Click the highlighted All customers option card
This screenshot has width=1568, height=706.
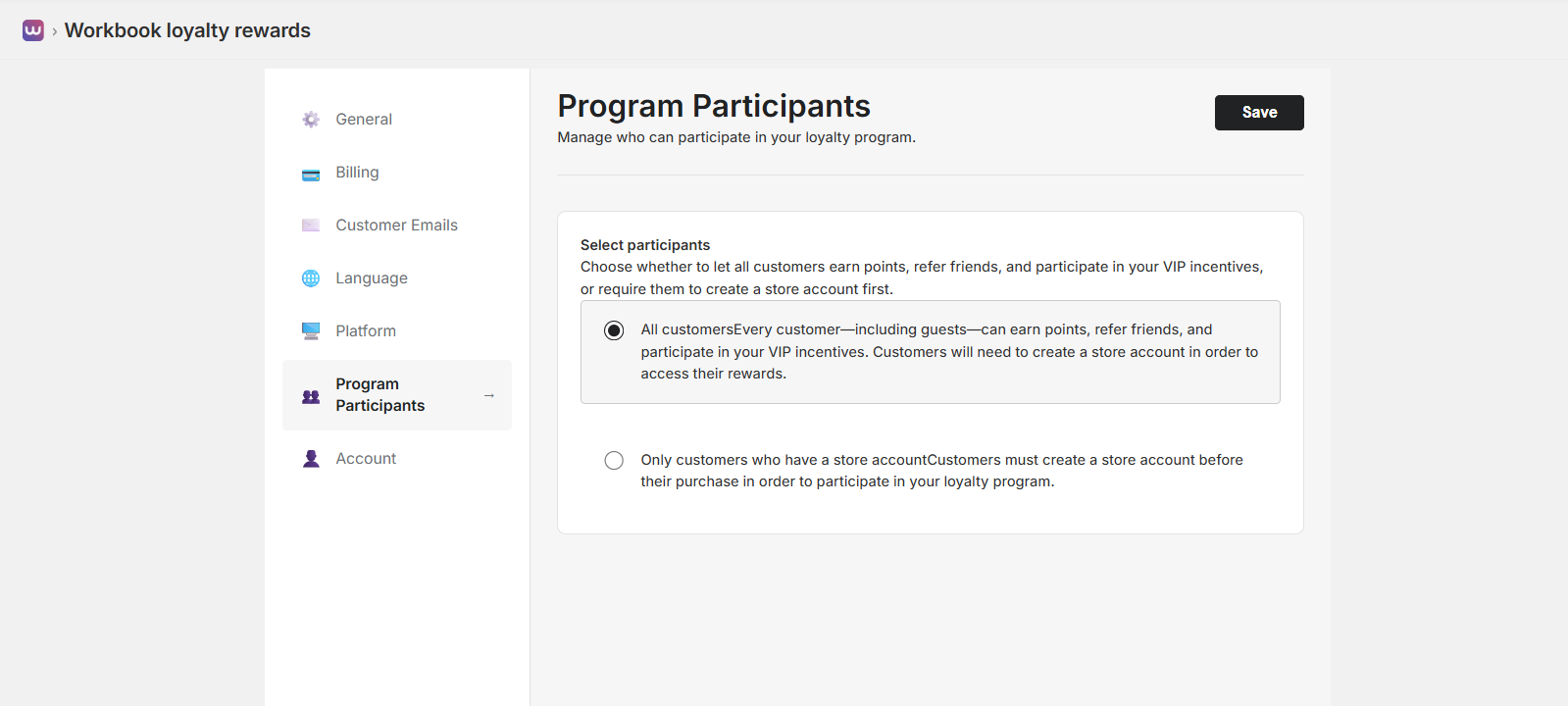point(930,352)
